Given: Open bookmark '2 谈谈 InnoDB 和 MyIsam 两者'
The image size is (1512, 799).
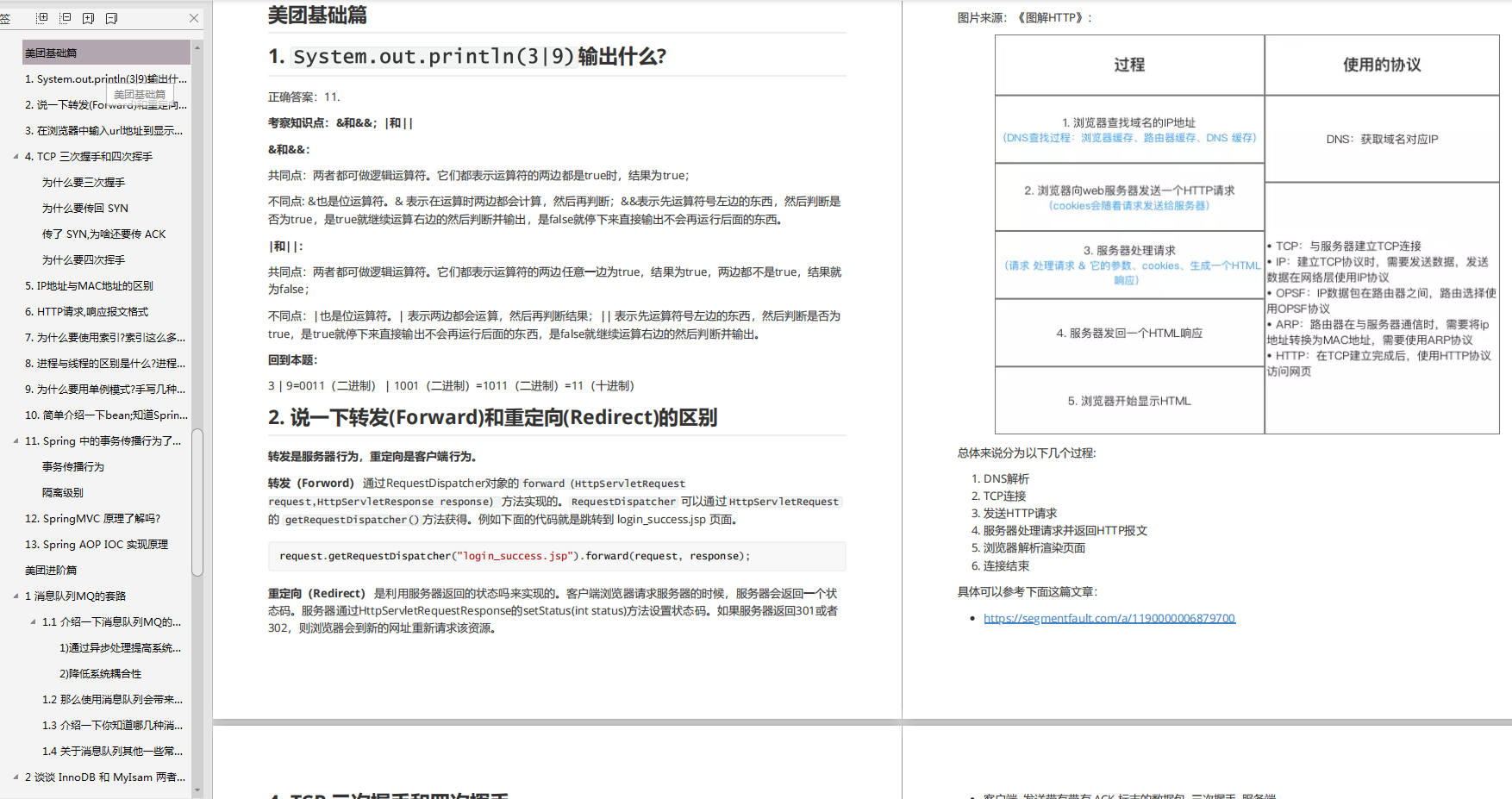Looking at the screenshot, I should tap(105, 777).
